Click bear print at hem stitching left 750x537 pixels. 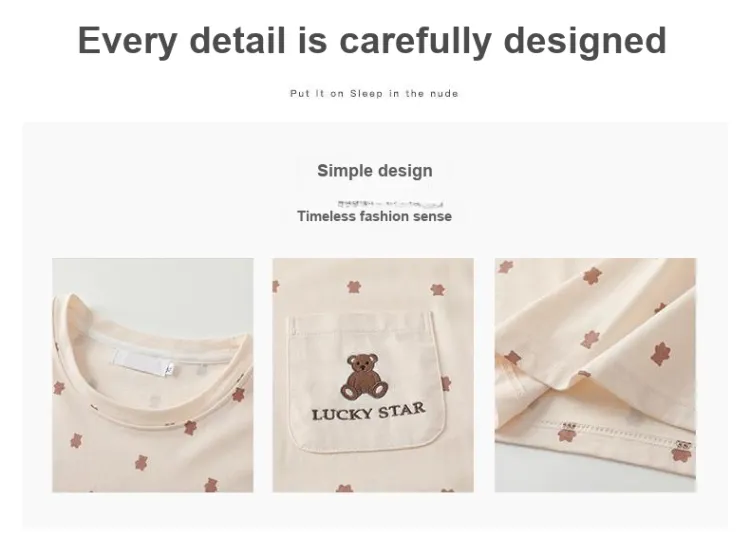[567, 433]
